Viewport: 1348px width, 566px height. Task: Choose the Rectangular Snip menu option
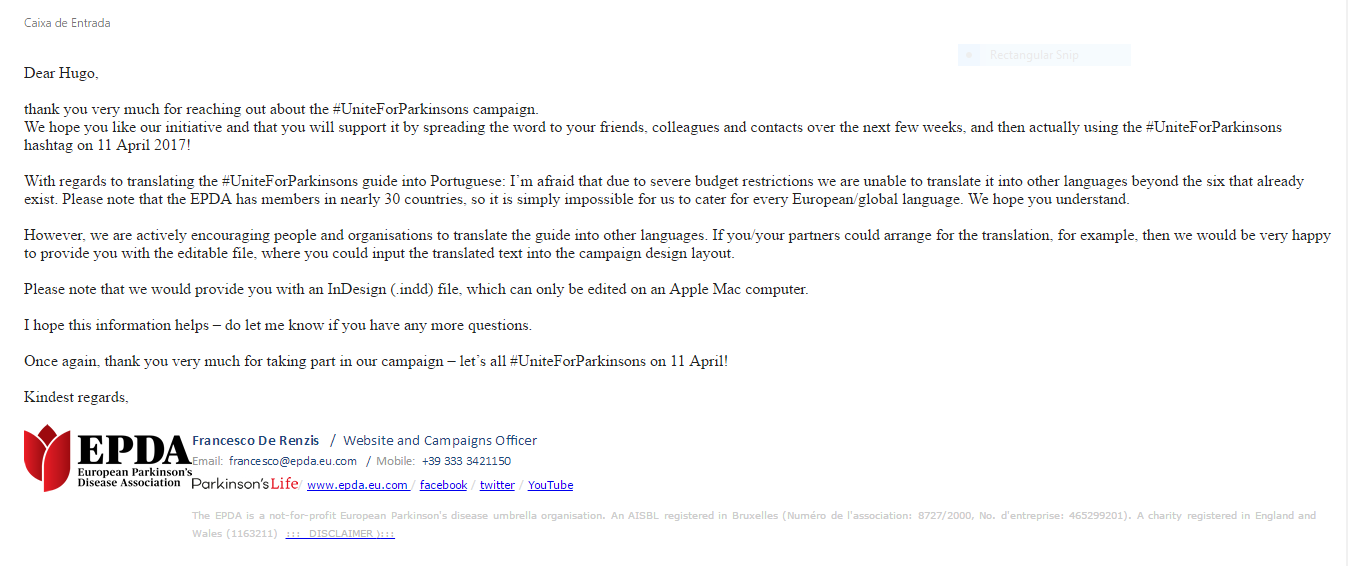click(1034, 55)
